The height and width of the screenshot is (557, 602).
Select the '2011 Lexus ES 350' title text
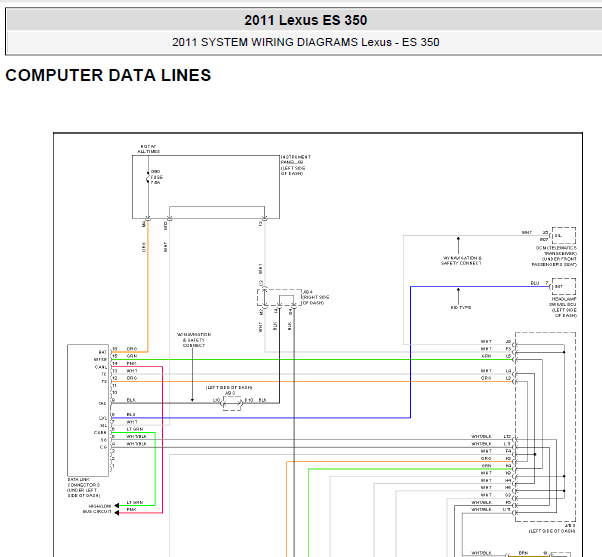[x=306, y=20]
